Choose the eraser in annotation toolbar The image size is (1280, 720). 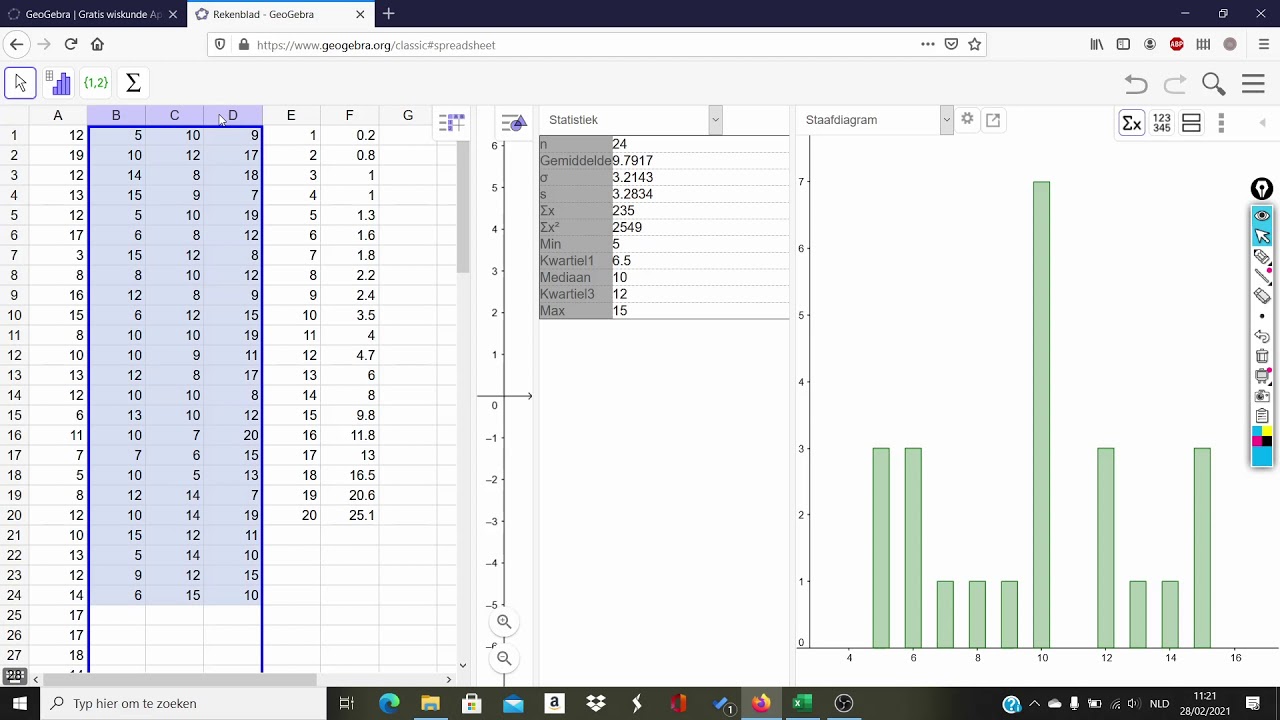[1262, 296]
